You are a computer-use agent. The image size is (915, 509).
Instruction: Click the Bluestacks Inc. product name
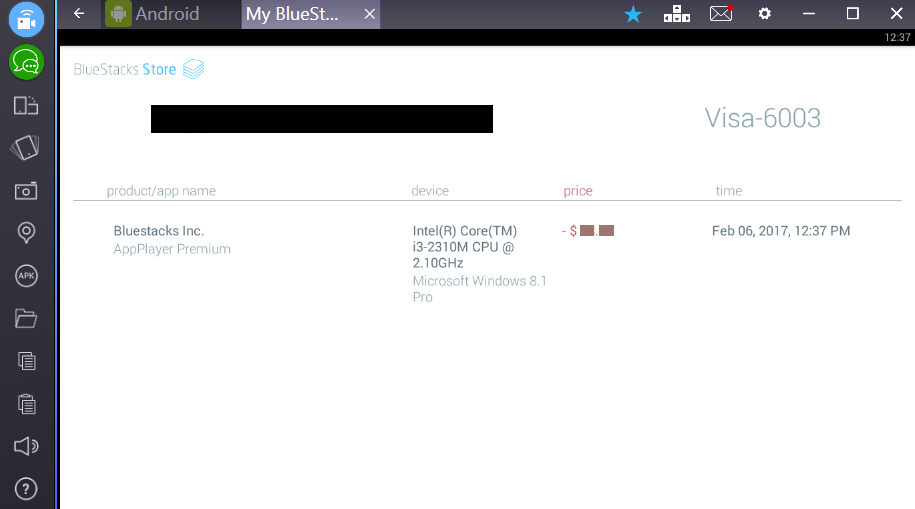tap(159, 231)
